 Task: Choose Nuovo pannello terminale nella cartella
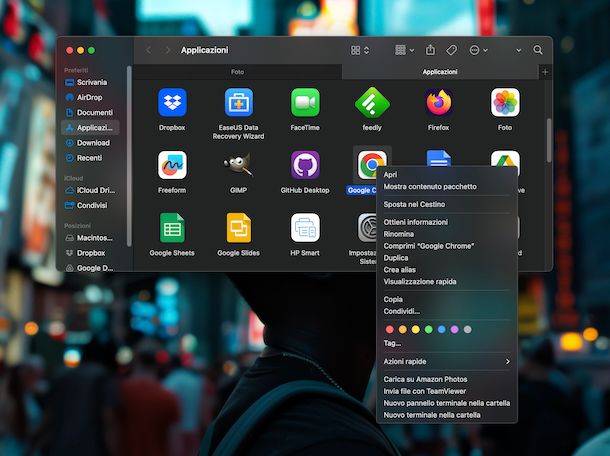(447, 403)
